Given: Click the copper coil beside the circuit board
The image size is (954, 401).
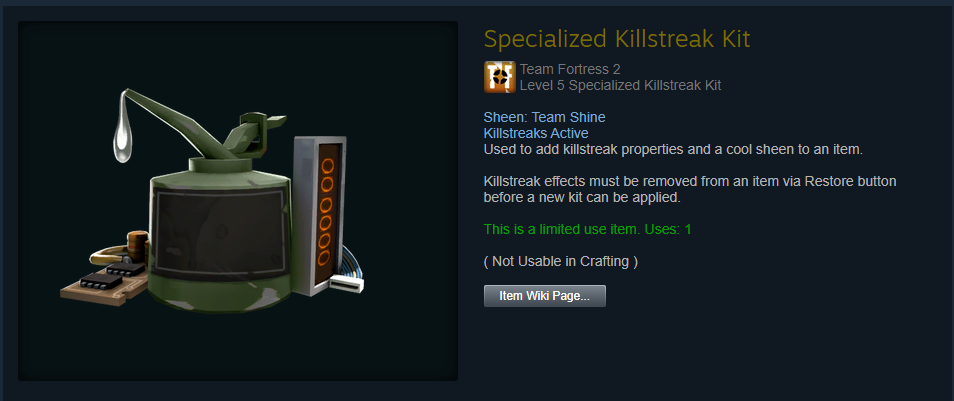Looking at the screenshot, I should [138, 245].
